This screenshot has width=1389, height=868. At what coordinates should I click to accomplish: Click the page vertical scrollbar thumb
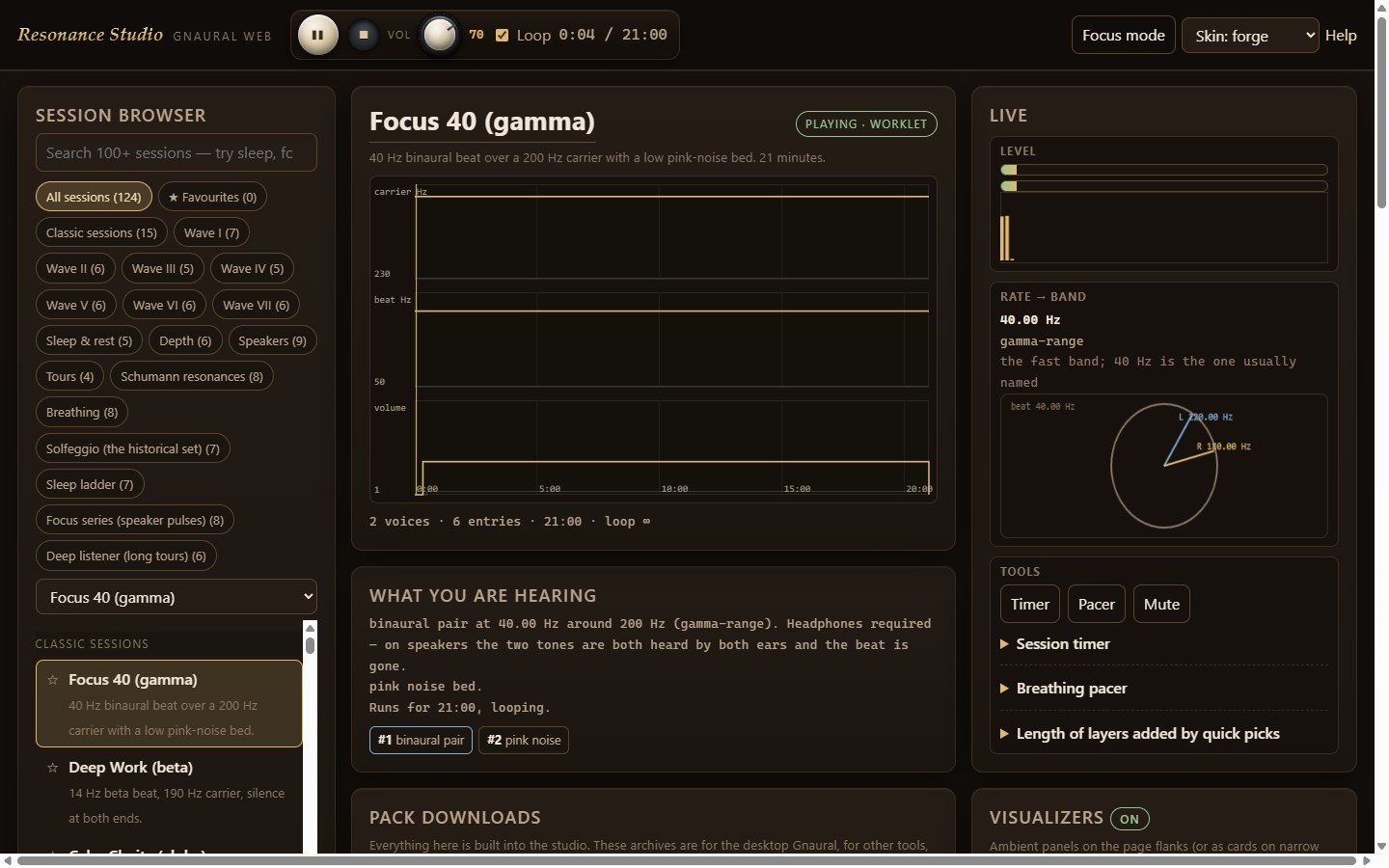coord(1381,111)
